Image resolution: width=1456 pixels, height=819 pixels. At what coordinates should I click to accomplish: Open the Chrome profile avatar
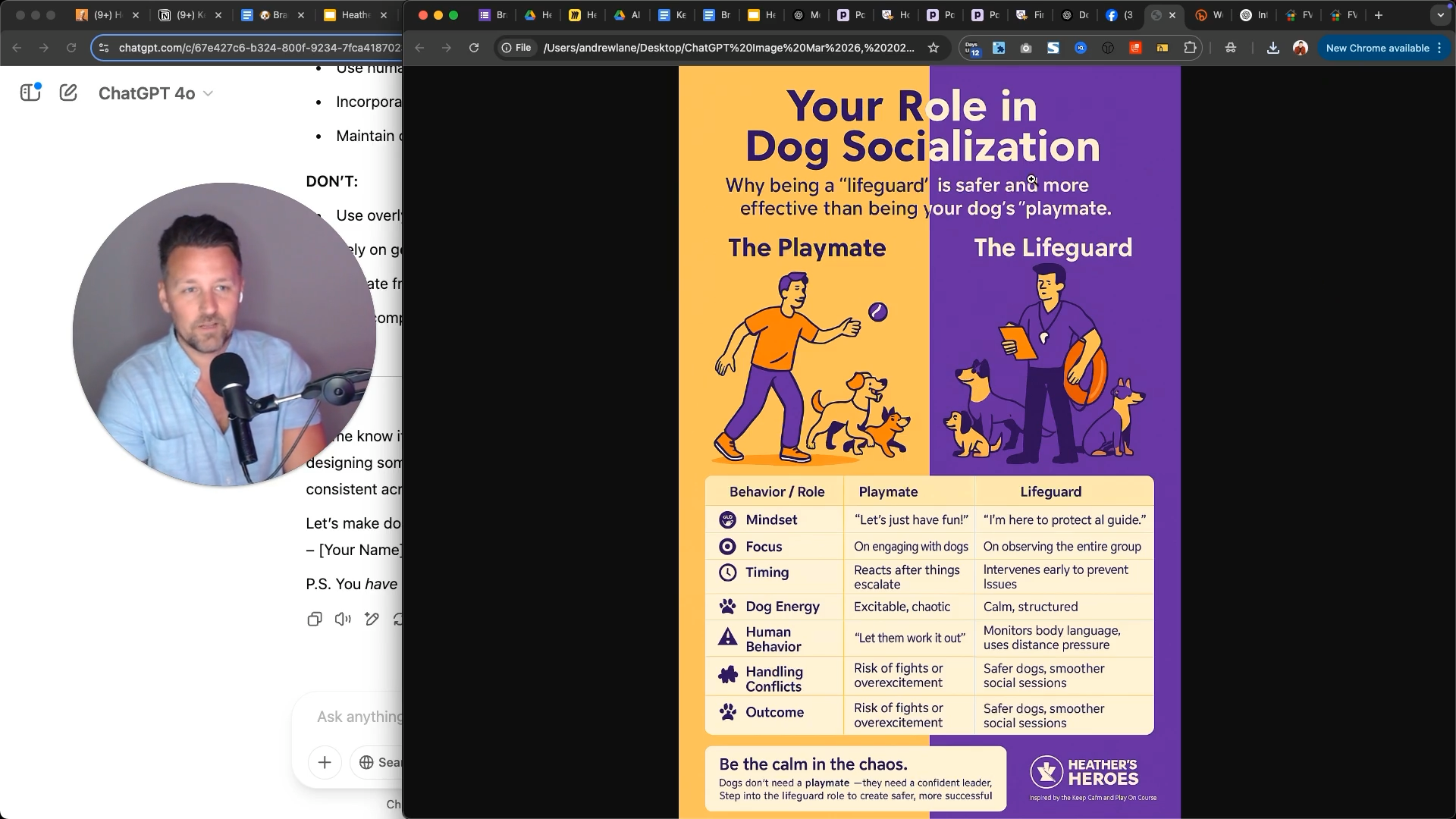click(x=1301, y=48)
